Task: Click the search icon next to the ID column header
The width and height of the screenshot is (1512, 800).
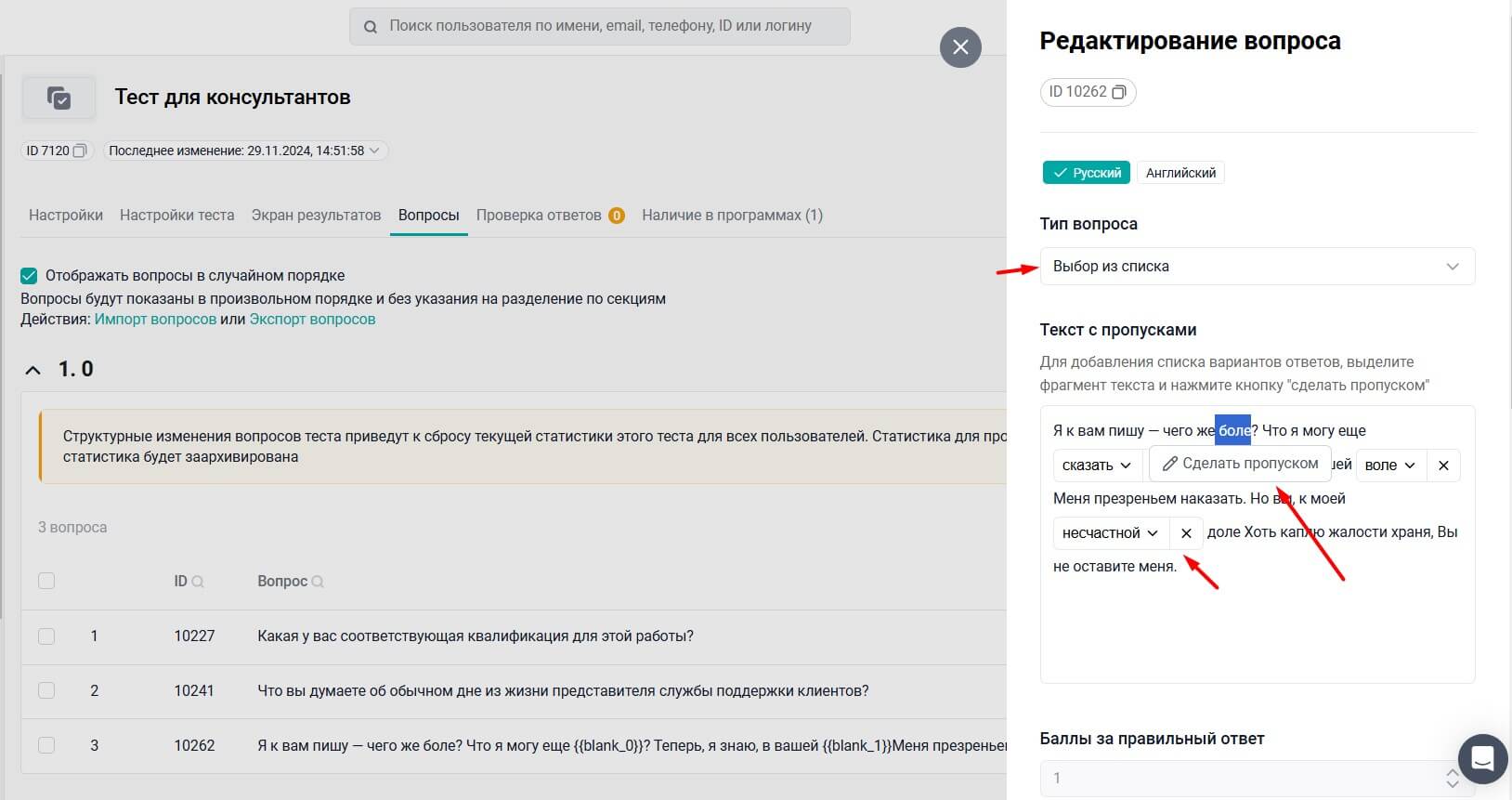Action: coord(197,582)
